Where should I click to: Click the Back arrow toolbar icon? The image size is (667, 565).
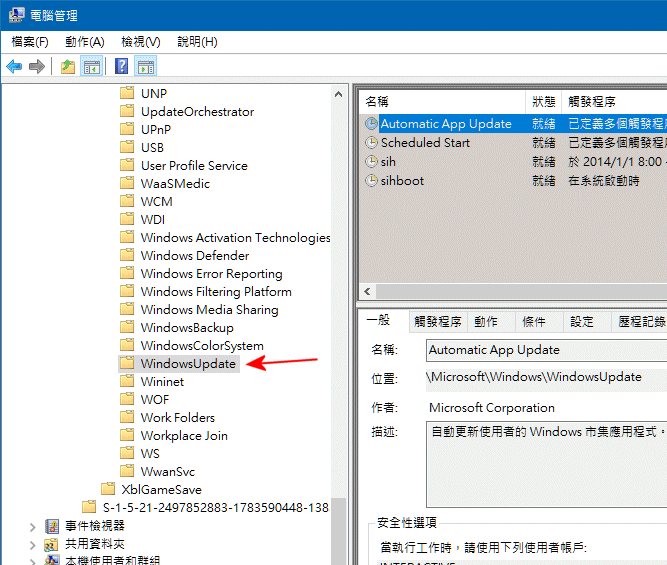pos(14,66)
